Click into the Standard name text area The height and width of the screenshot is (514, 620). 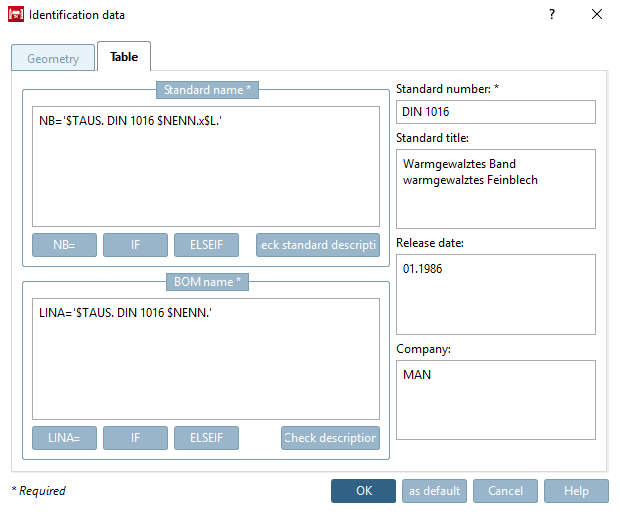(206, 166)
